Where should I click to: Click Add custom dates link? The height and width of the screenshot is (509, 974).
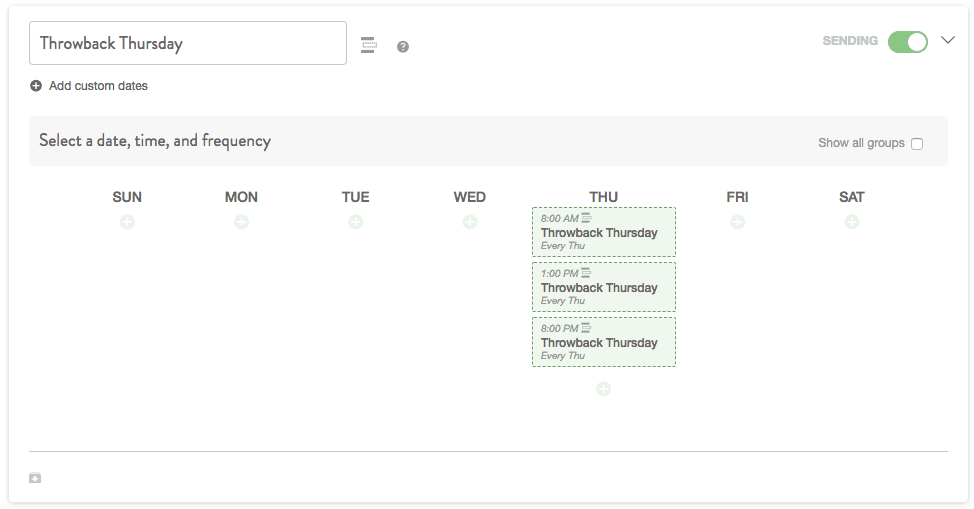(x=98, y=86)
